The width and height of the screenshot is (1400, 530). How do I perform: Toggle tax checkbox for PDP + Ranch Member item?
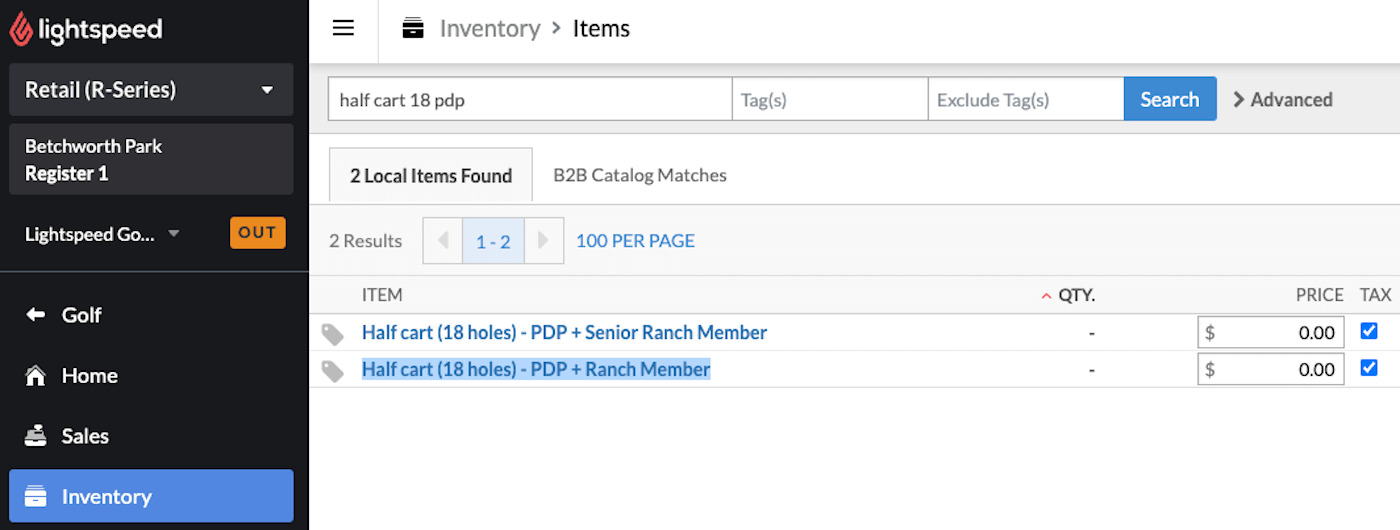point(1369,368)
